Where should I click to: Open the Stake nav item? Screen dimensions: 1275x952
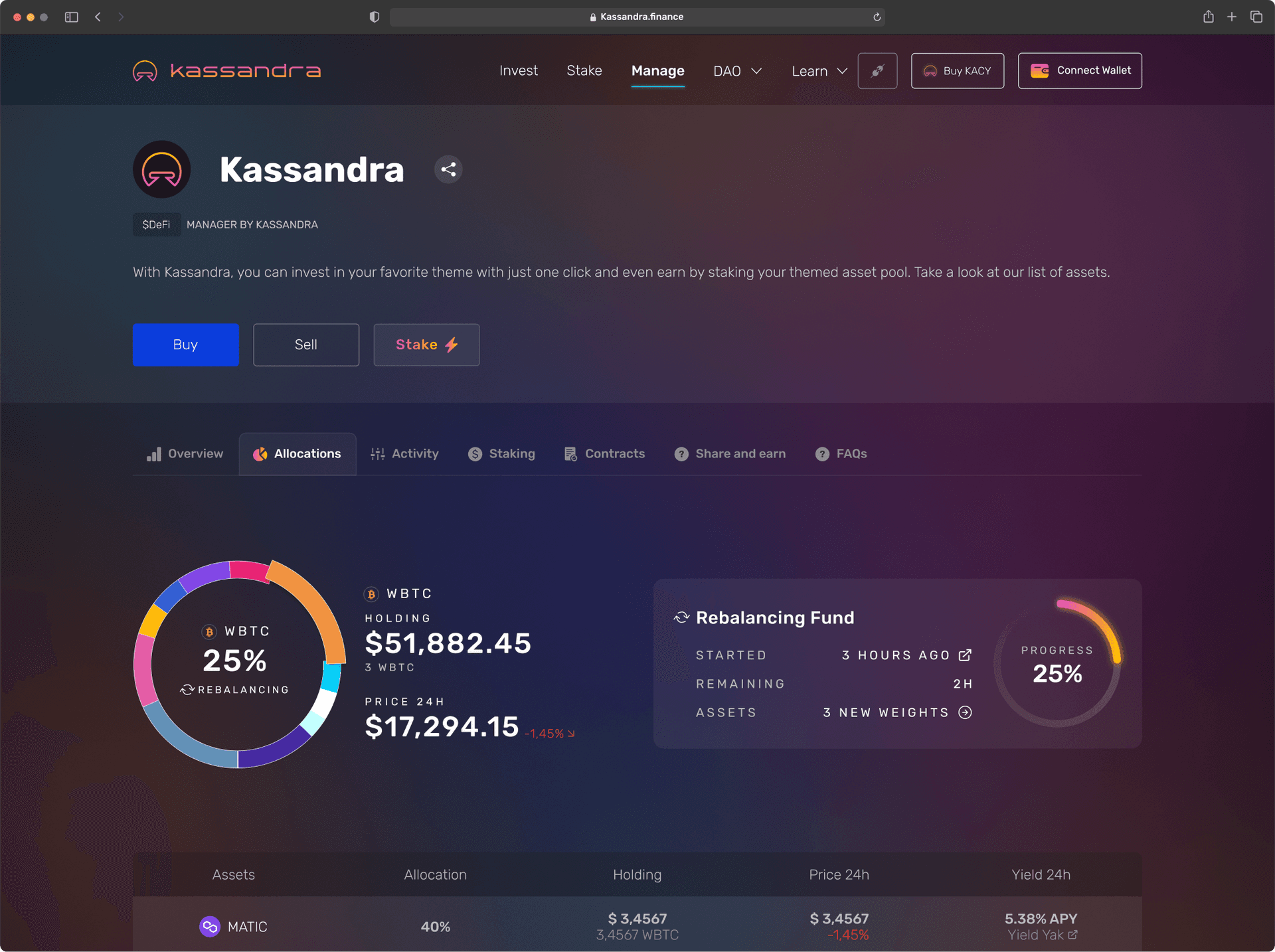(x=584, y=70)
